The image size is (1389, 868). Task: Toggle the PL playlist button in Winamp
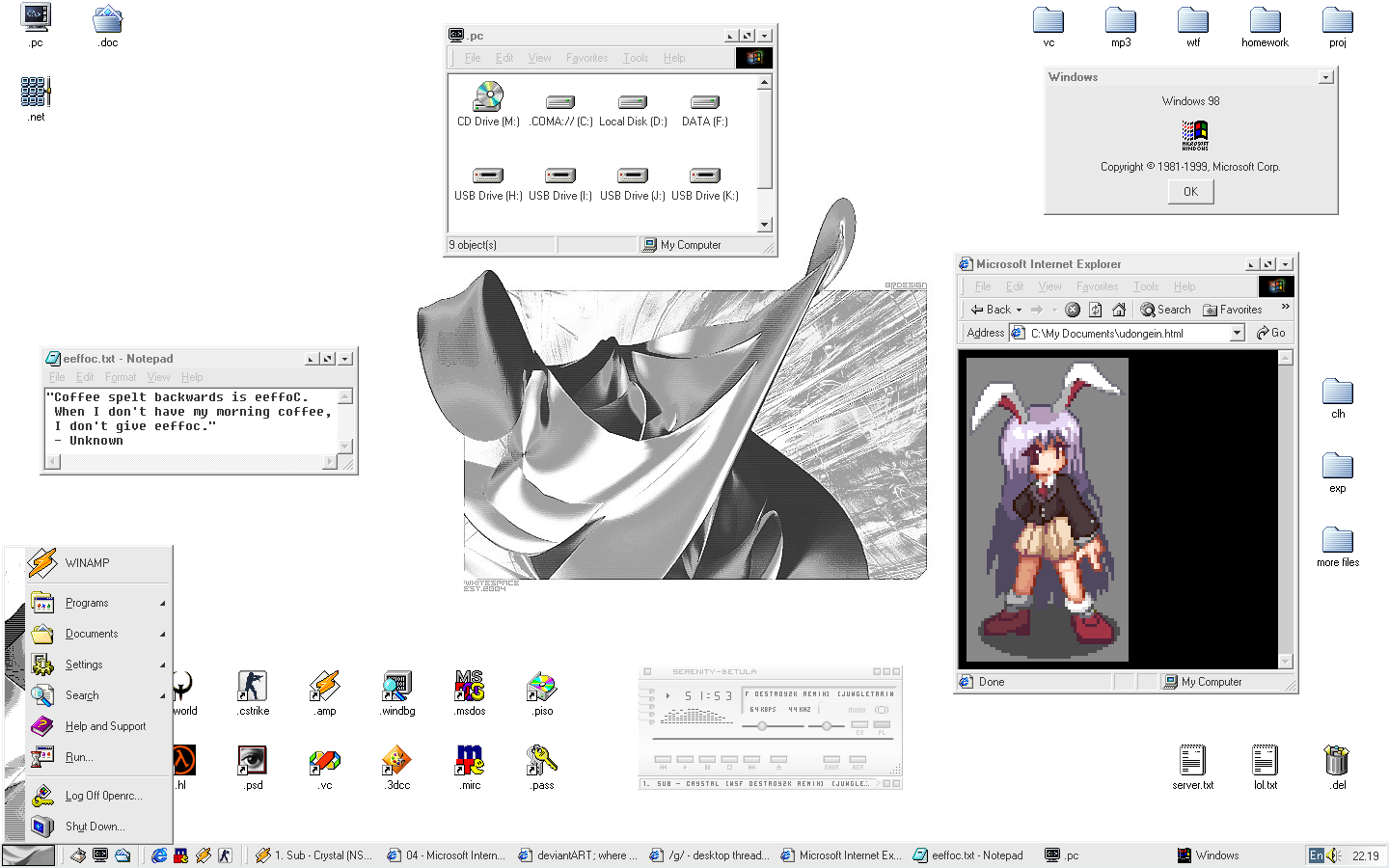(882, 725)
